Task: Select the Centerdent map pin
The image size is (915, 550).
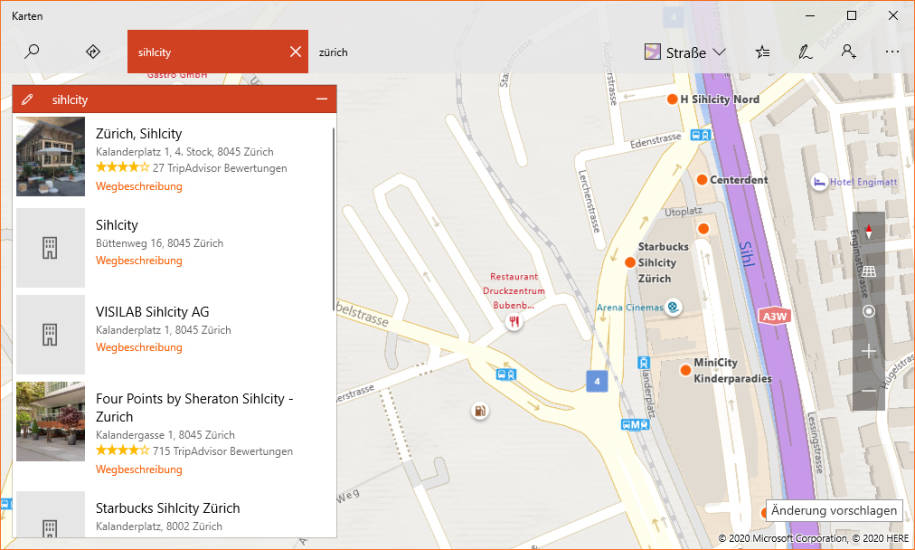Action: 702,180
